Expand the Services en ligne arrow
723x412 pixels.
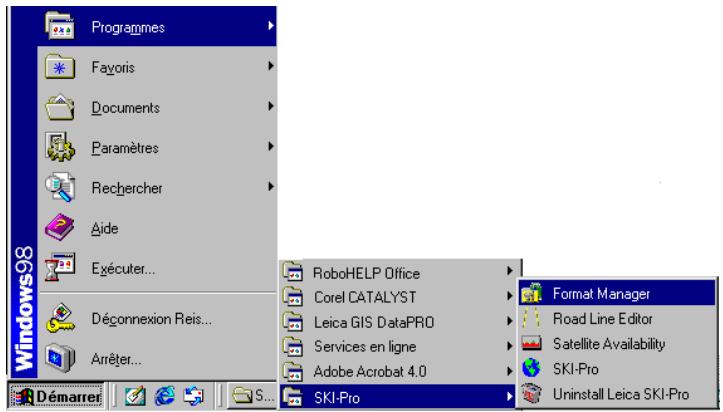point(510,346)
